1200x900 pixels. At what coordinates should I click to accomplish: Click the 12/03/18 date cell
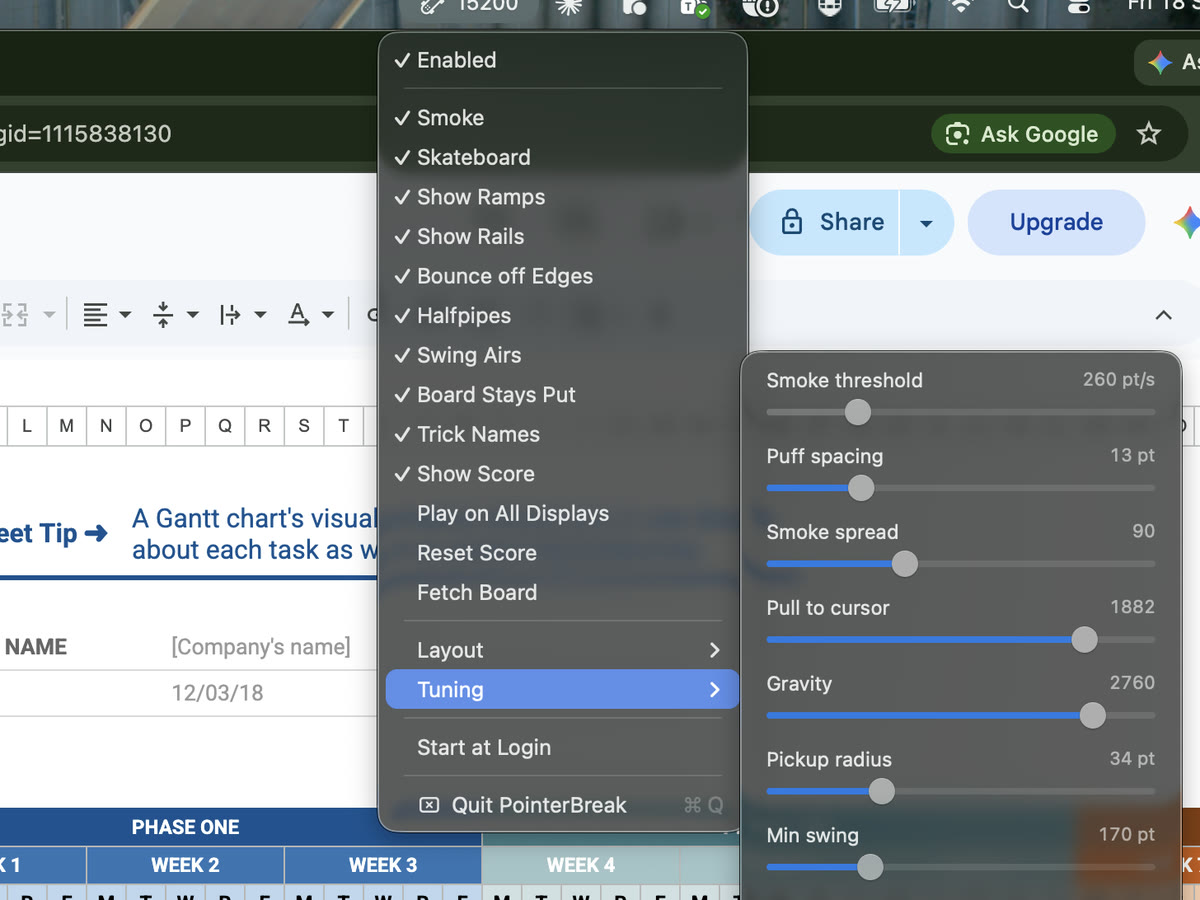point(217,693)
